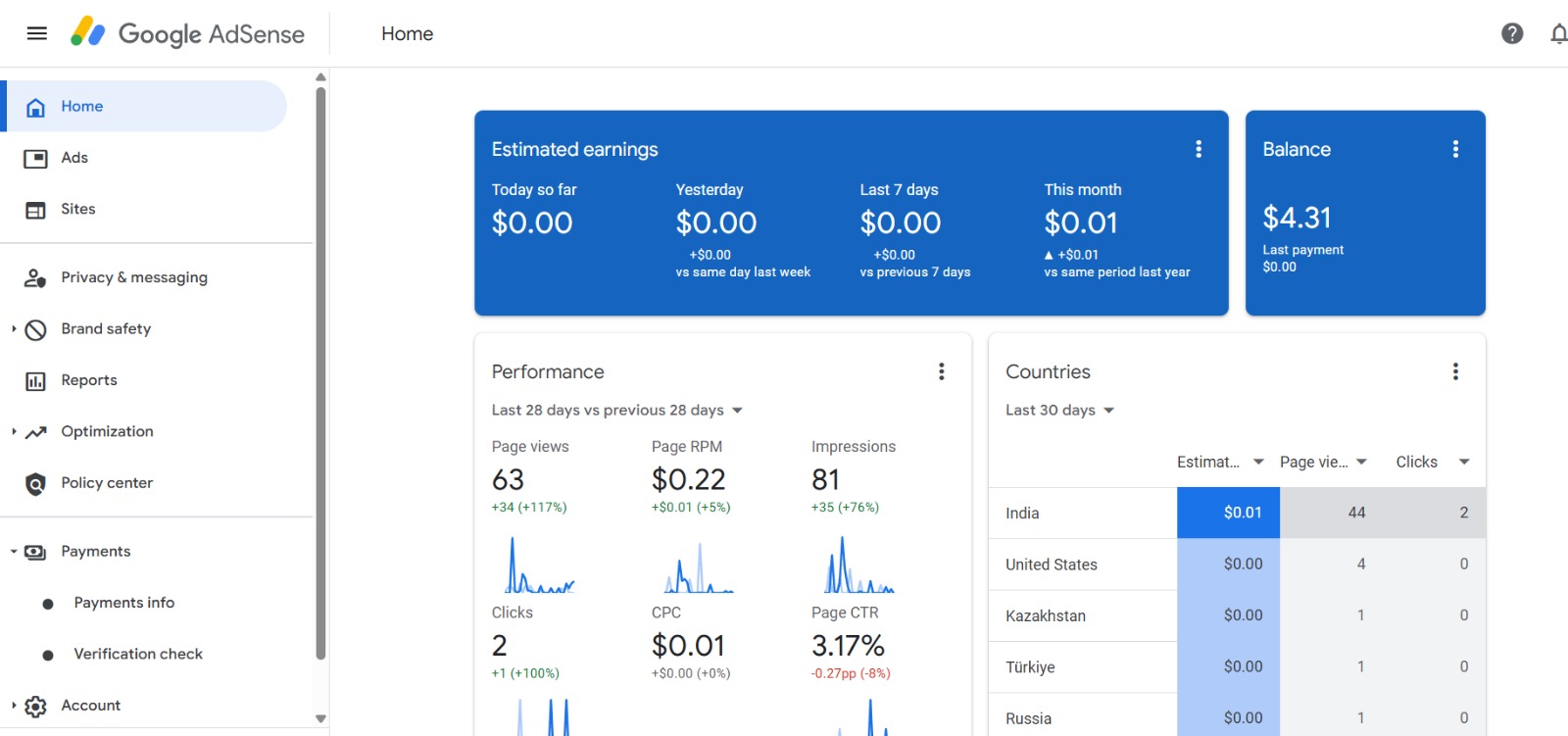Open Countries card three-dot menu
This screenshot has width=1568, height=736.
click(1455, 371)
